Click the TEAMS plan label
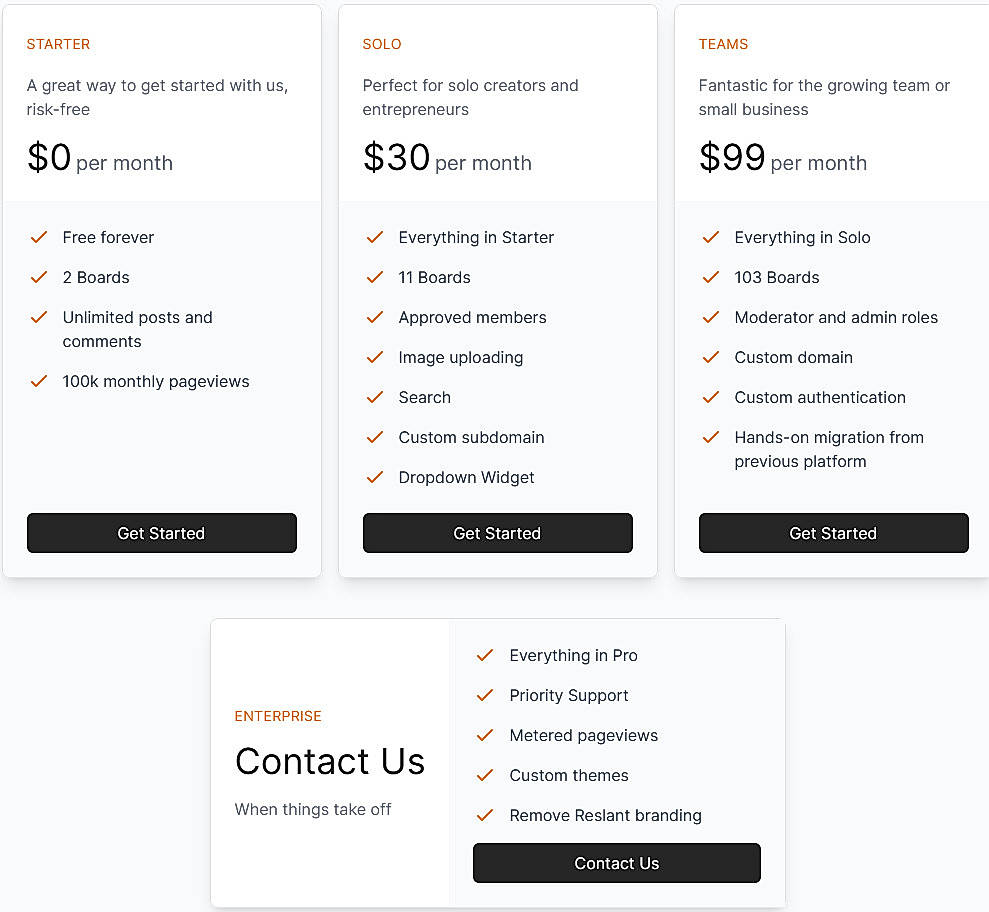 [x=723, y=44]
